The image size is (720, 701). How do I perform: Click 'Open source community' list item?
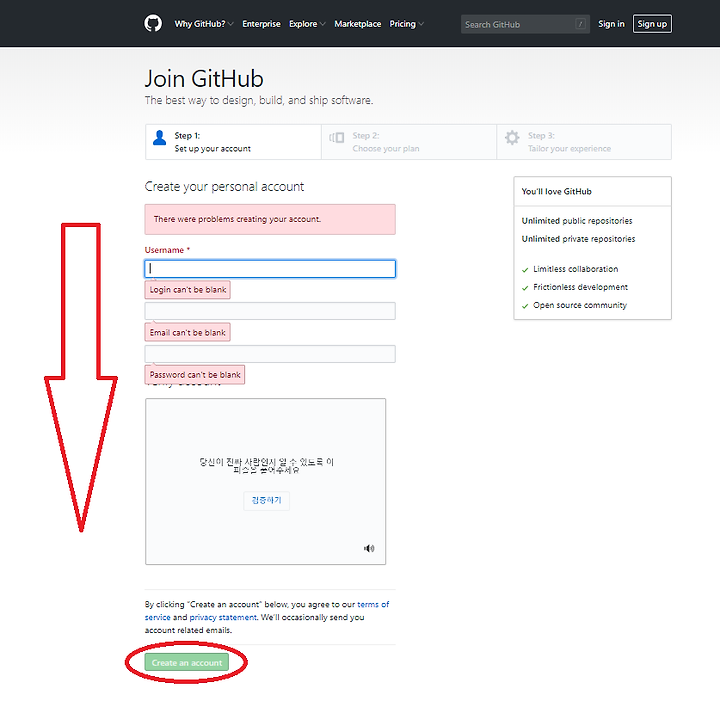579,305
